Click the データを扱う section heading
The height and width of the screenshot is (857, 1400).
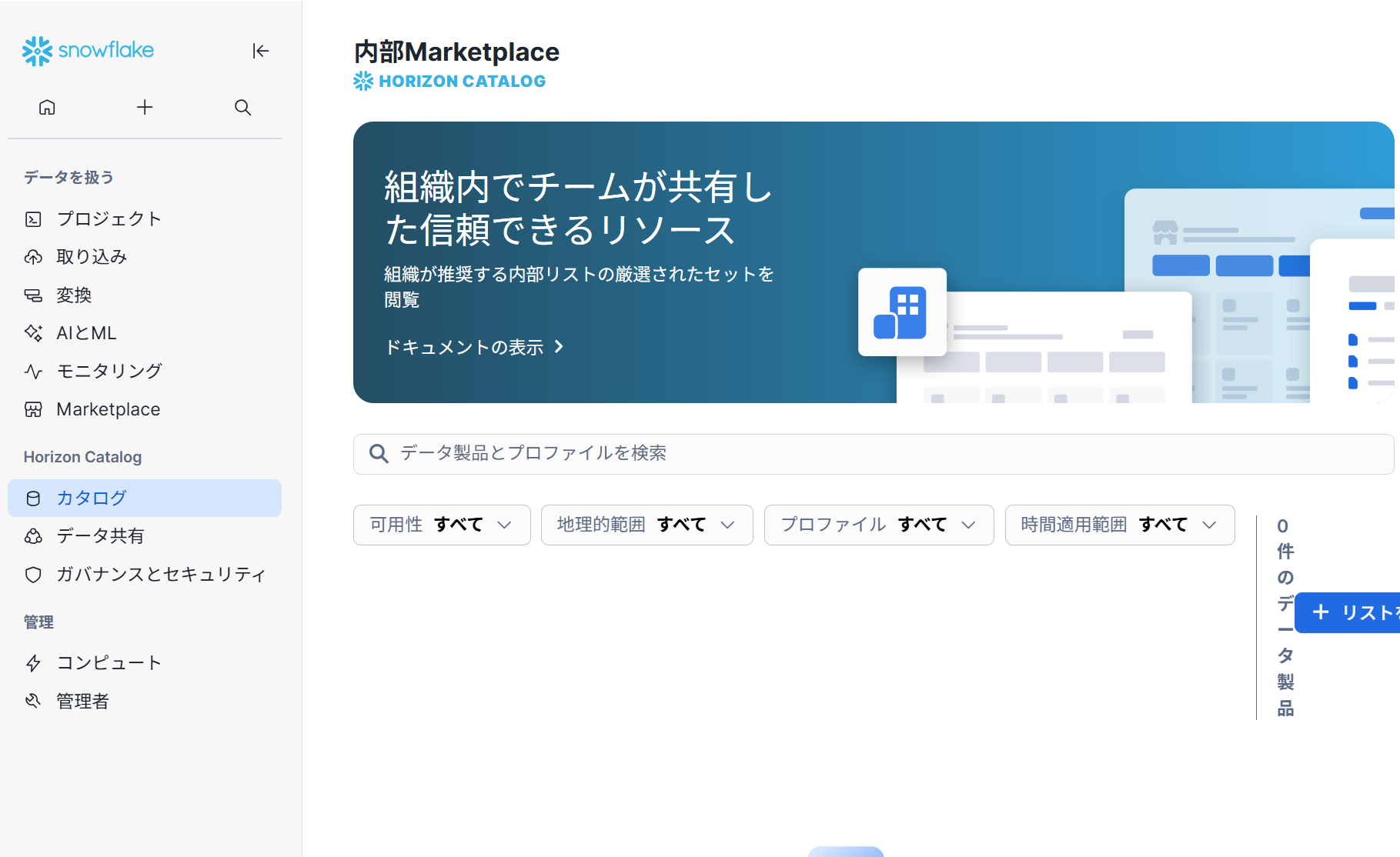coord(68,178)
